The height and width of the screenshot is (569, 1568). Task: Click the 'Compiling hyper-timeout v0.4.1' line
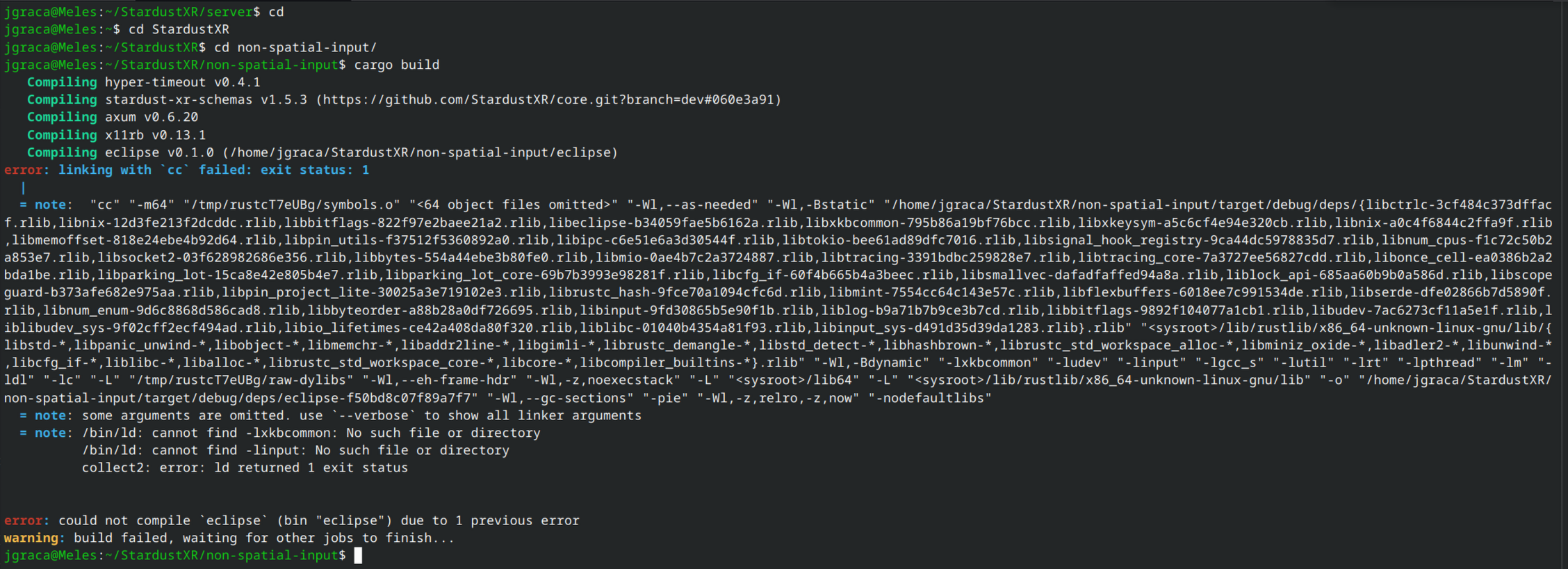tap(144, 82)
